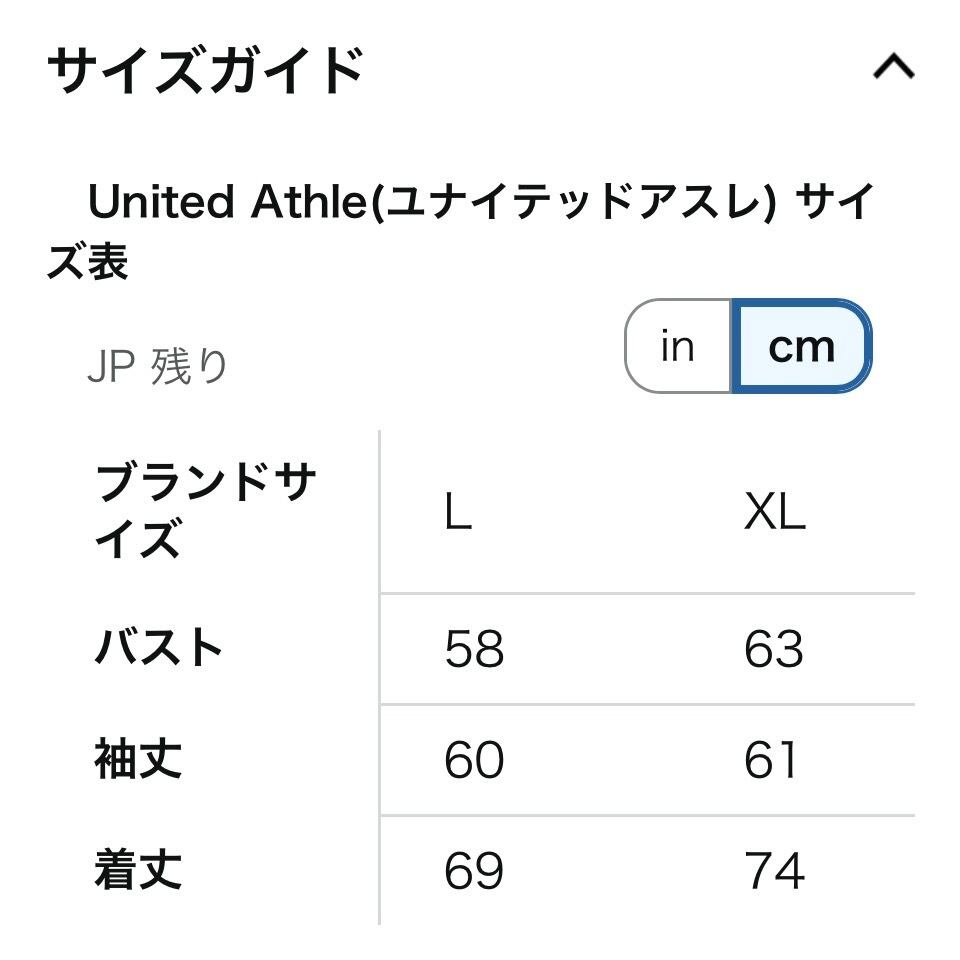Click the bust value 58 for L
This screenshot has height=960, width=960.
tap(474, 650)
